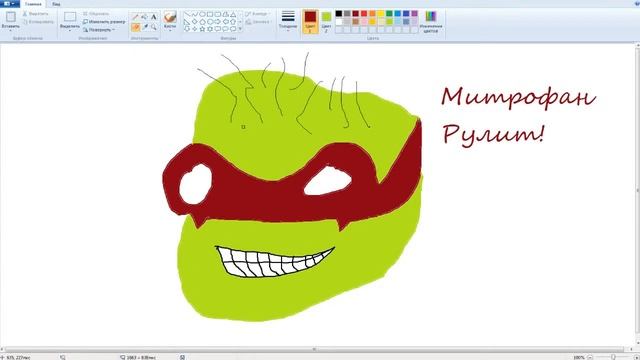This screenshot has width=640, height=360.
Task: Expand the shapes gallery list arrow
Action: (x=240, y=29)
